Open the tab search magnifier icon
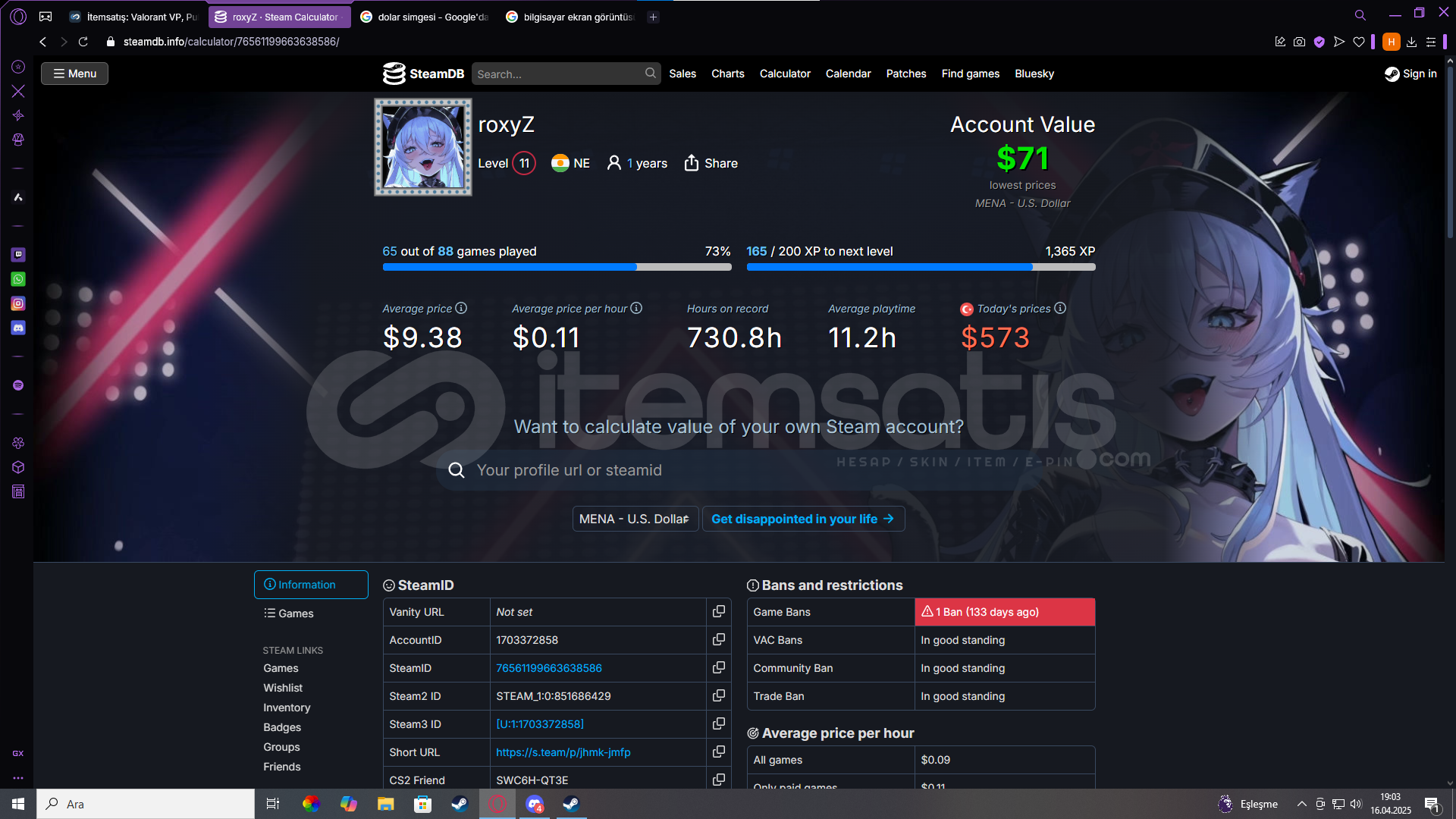Image resolution: width=1456 pixels, height=819 pixels. 1360,15
